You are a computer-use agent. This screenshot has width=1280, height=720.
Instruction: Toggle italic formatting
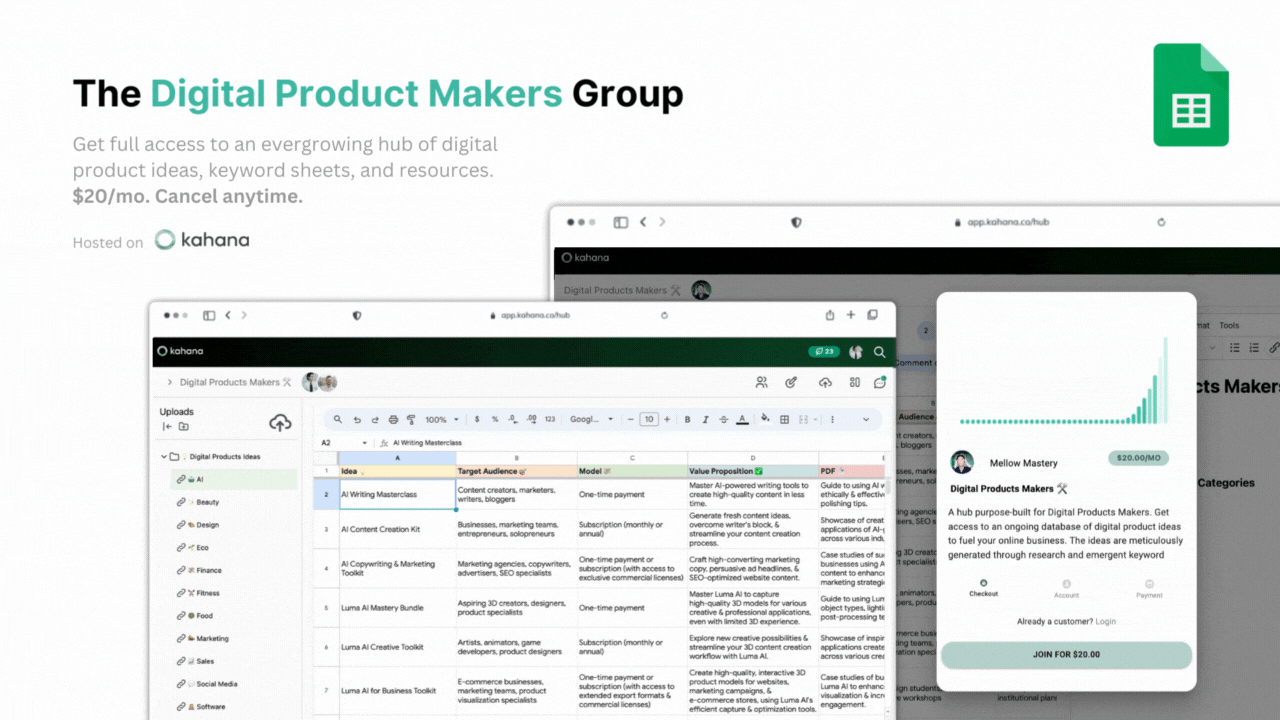click(x=705, y=420)
